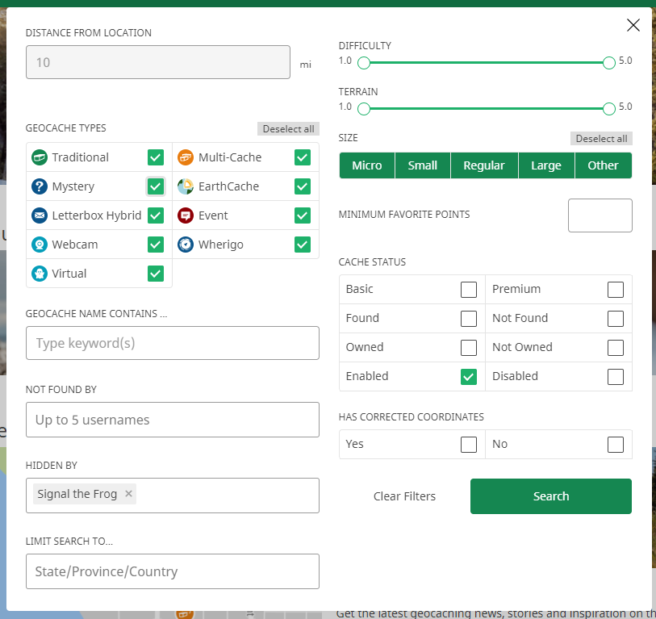Click the Virtual cache ghost icon
The image size is (656, 619).
coord(39,273)
